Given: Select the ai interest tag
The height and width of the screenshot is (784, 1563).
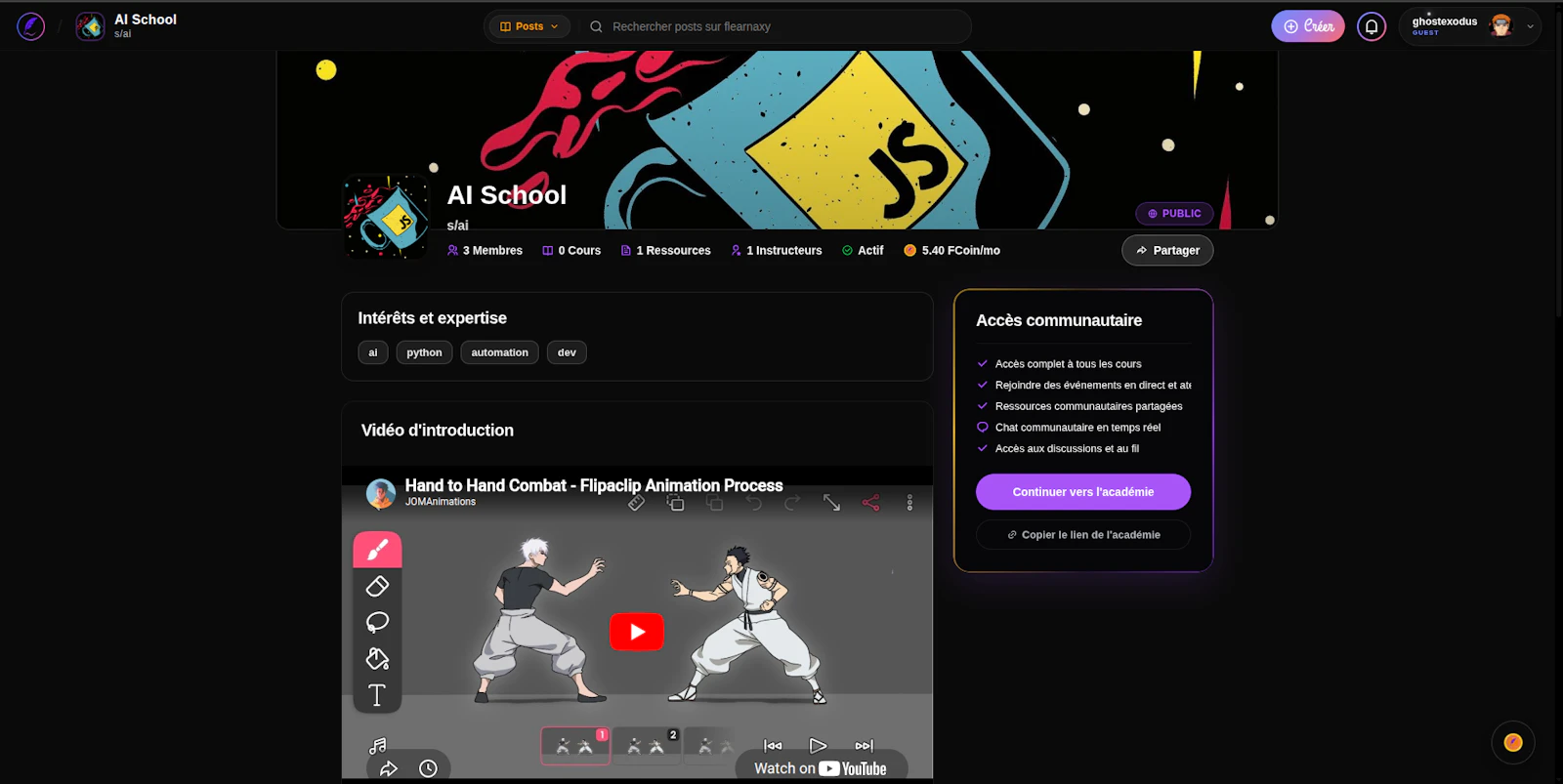Looking at the screenshot, I should (x=373, y=352).
